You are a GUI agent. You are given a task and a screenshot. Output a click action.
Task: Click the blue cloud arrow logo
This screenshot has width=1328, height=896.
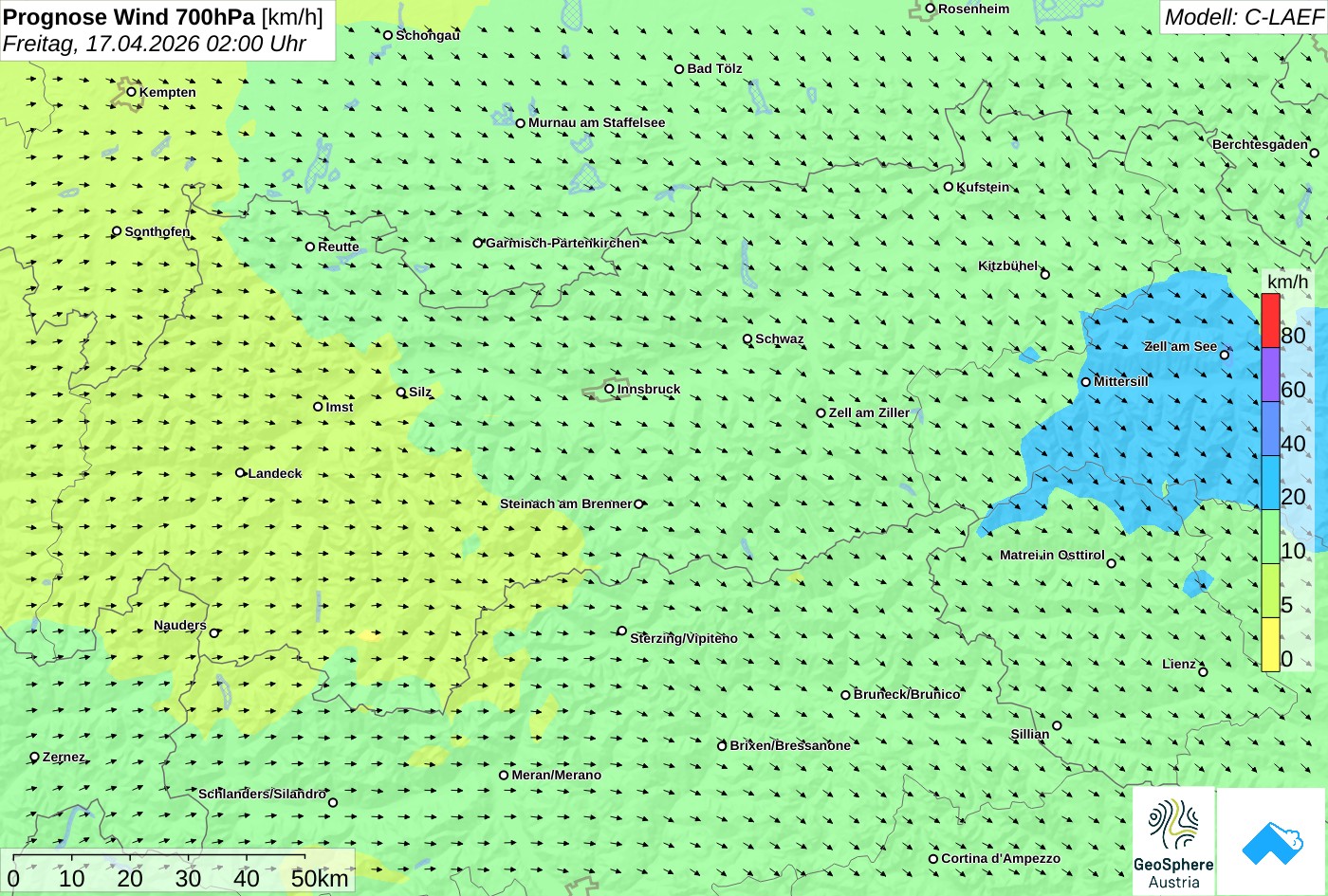1271,841
